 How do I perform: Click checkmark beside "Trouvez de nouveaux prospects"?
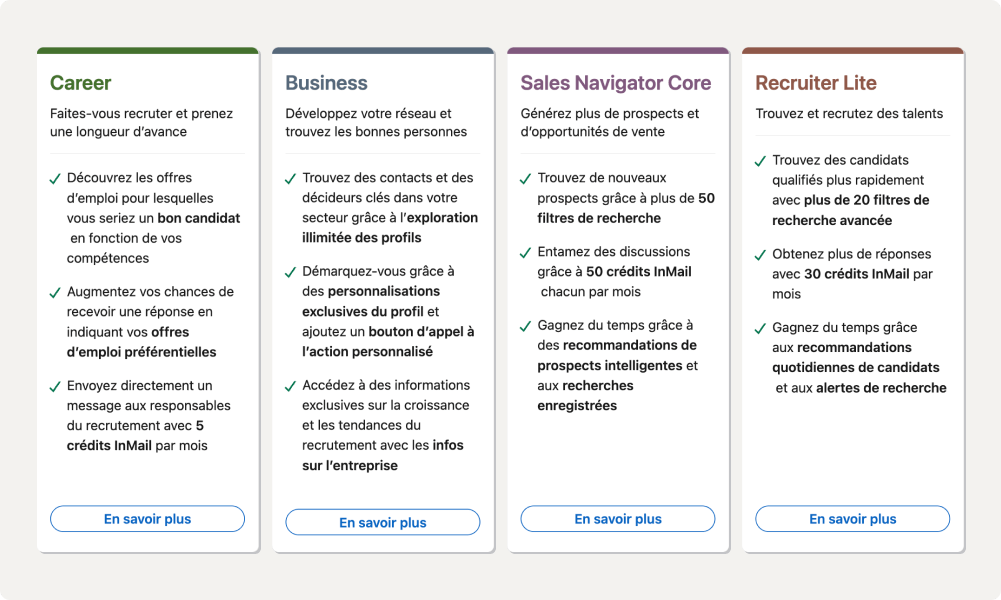pos(526,179)
